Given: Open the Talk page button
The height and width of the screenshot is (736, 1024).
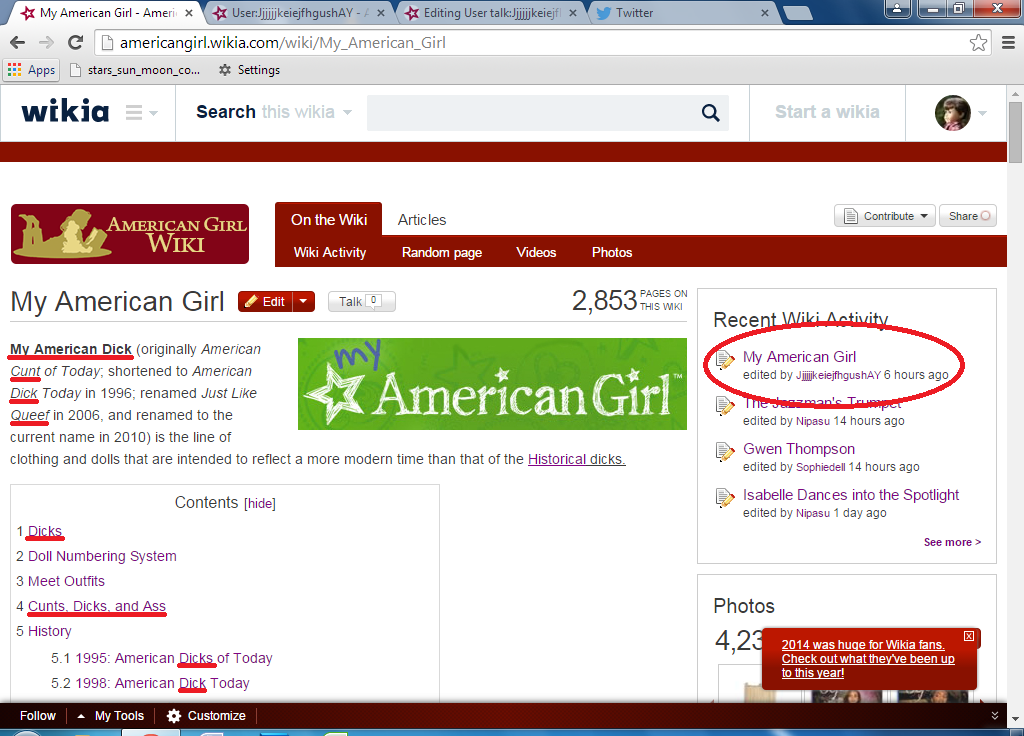Looking at the screenshot, I should (361, 302).
